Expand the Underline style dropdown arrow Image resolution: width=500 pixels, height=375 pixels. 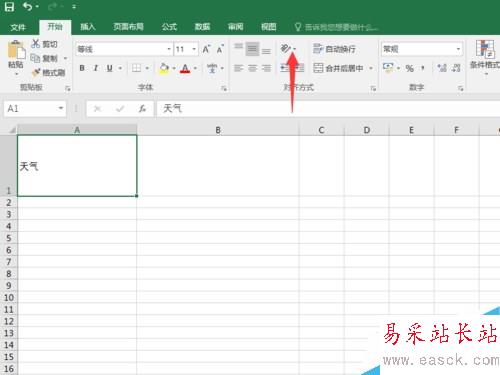coord(120,68)
